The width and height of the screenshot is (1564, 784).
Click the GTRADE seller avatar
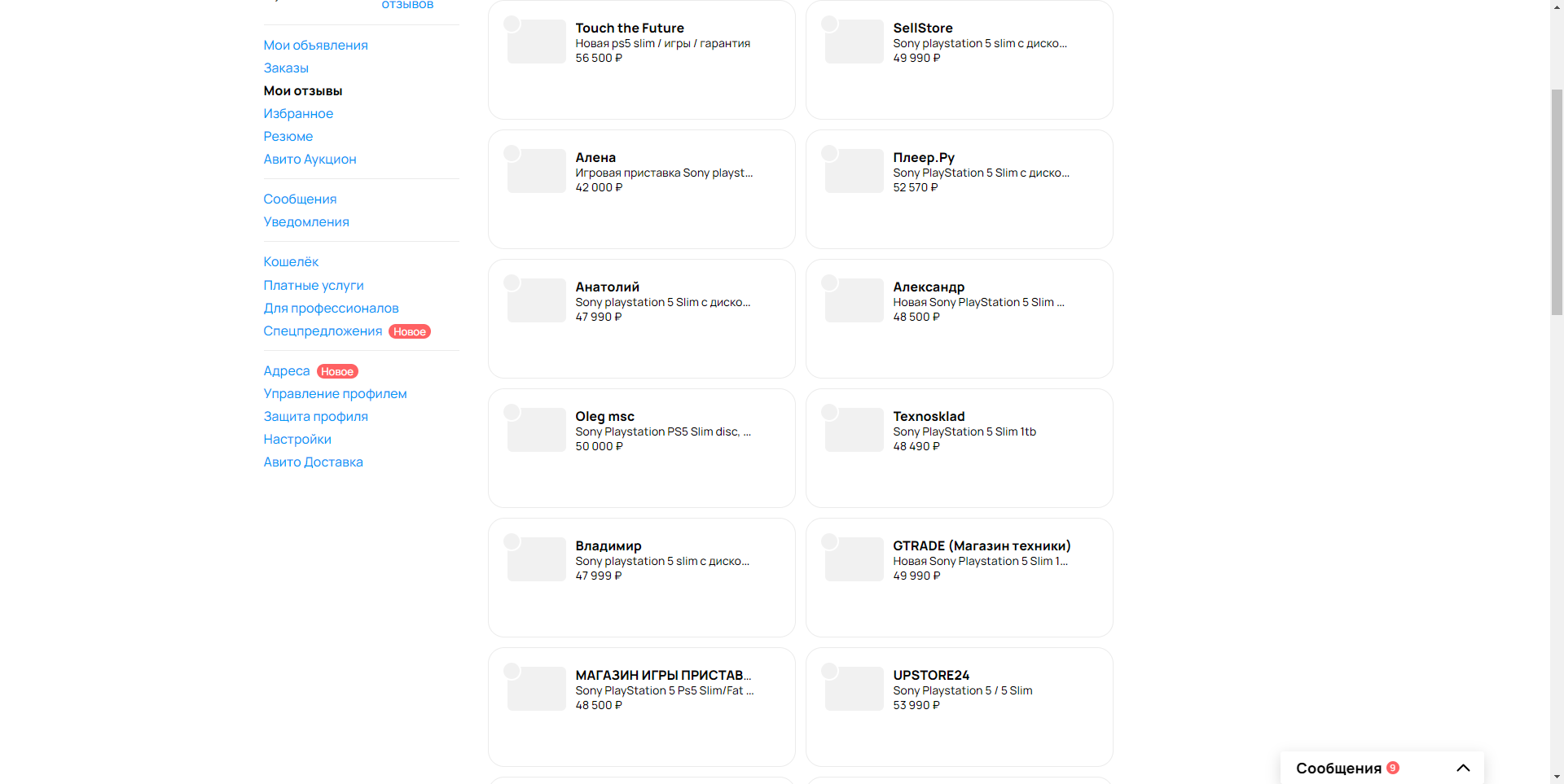[829, 541]
